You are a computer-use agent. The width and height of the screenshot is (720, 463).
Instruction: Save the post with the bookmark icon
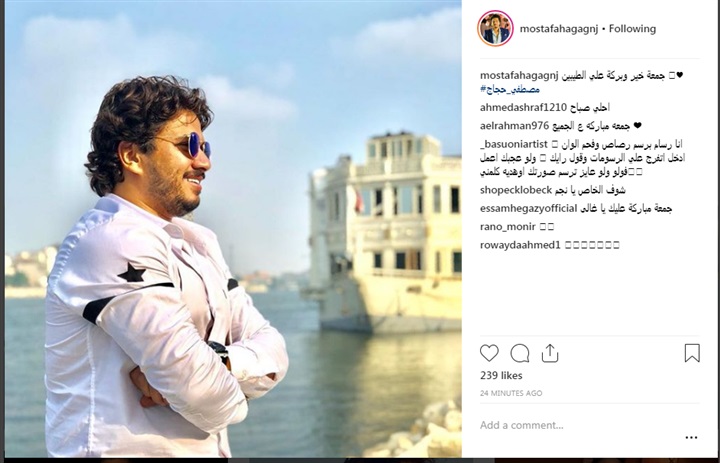(692, 353)
